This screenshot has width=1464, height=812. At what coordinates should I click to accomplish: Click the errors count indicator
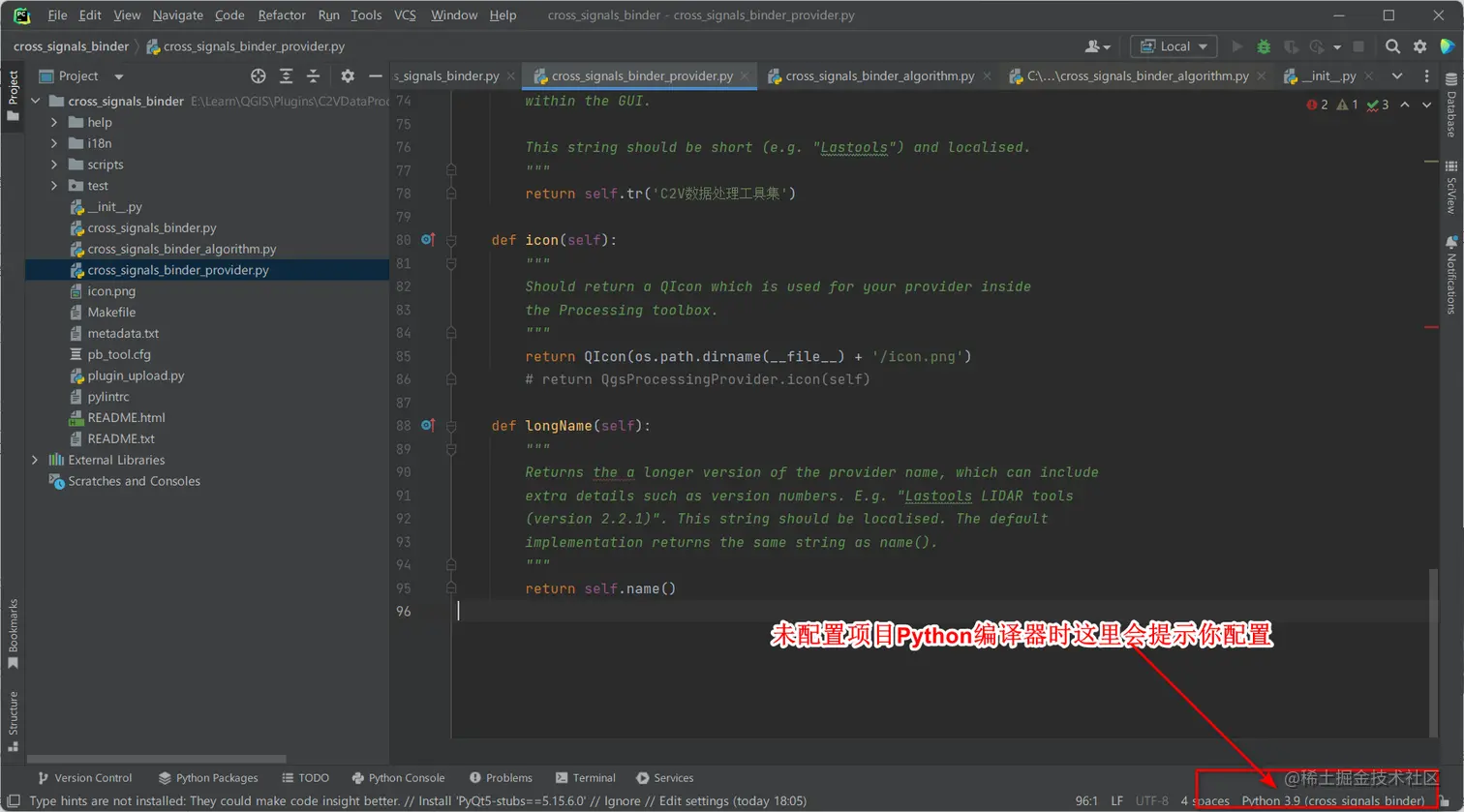(1317, 105)
